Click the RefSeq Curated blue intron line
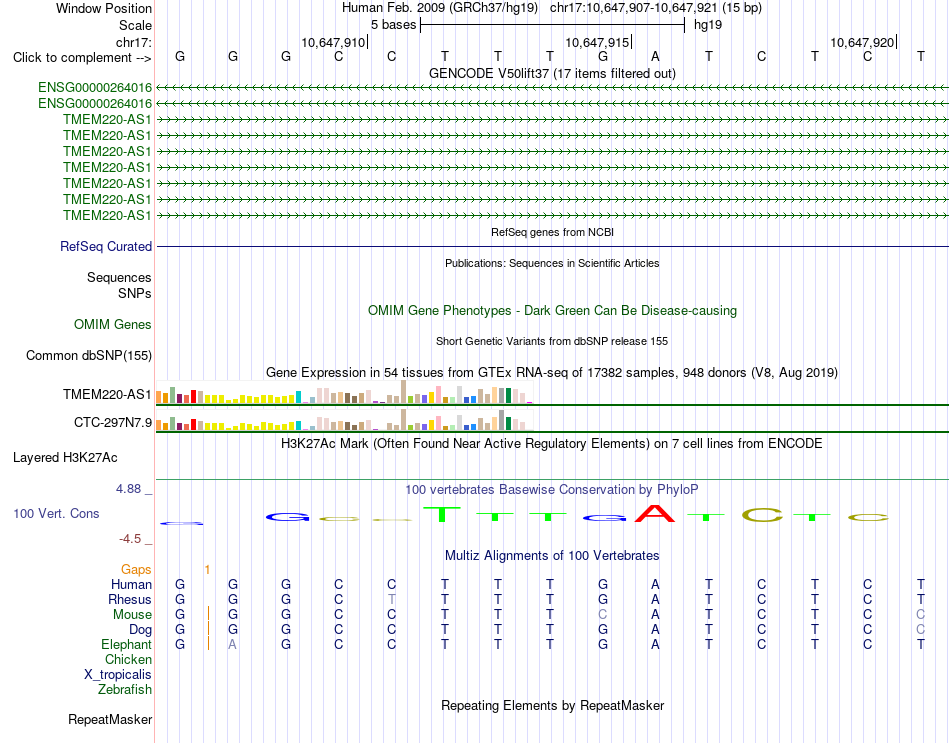This screenshot has height=743, width=950. click(x=552, y=247)
